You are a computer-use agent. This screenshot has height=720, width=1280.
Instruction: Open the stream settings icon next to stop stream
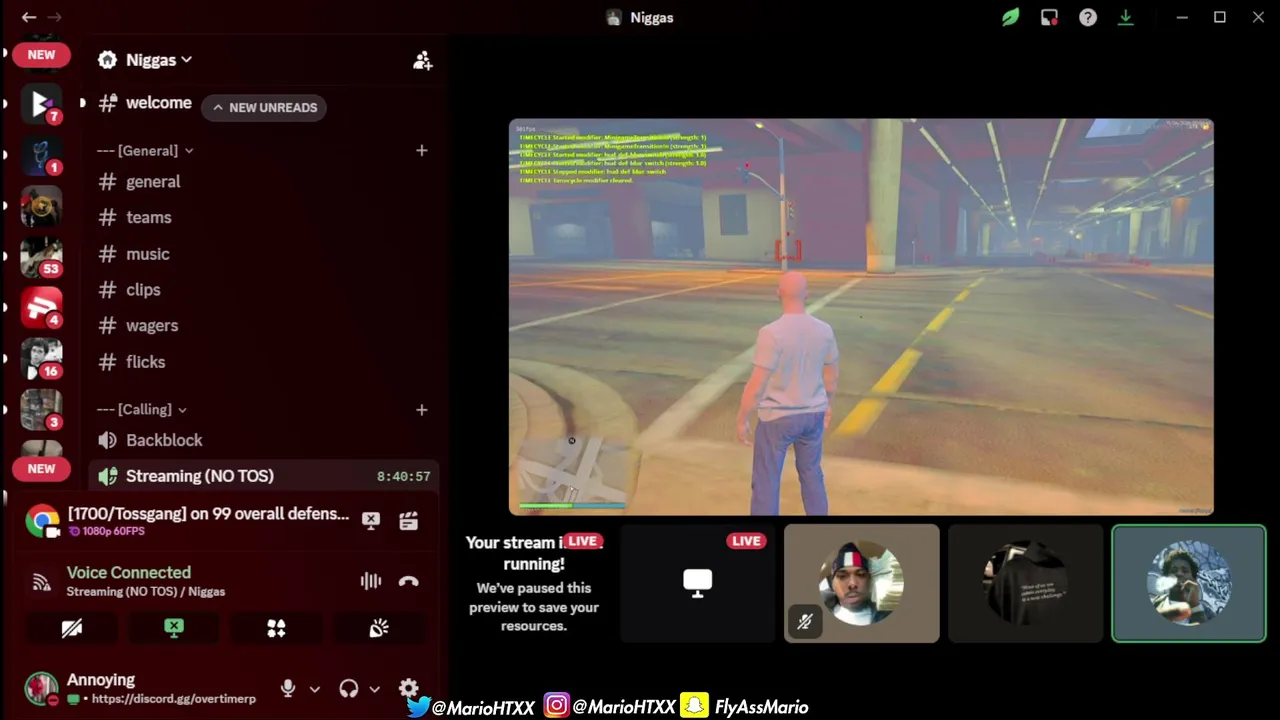[x=408, y=520]
